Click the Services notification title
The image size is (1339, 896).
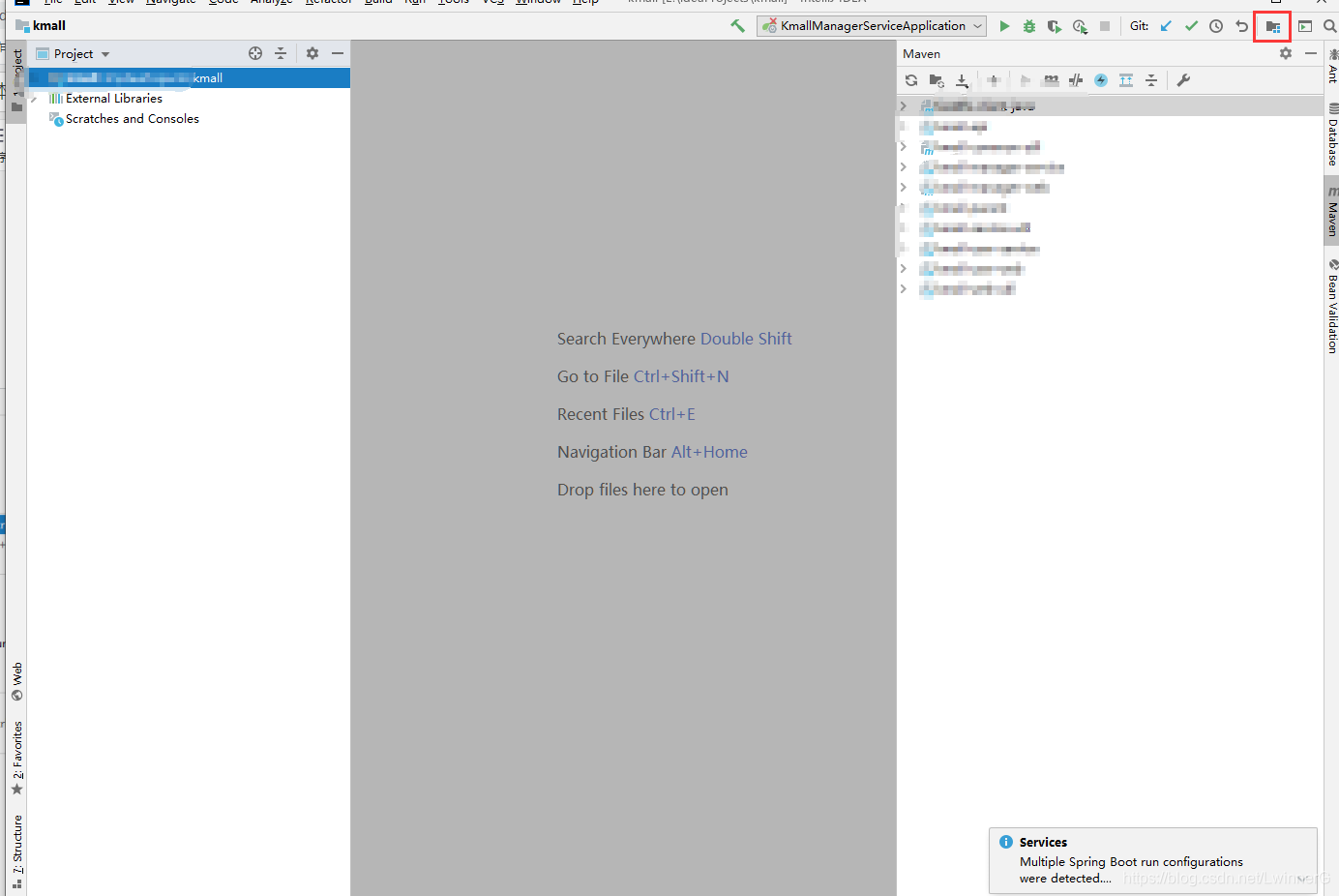[1043, 843]
